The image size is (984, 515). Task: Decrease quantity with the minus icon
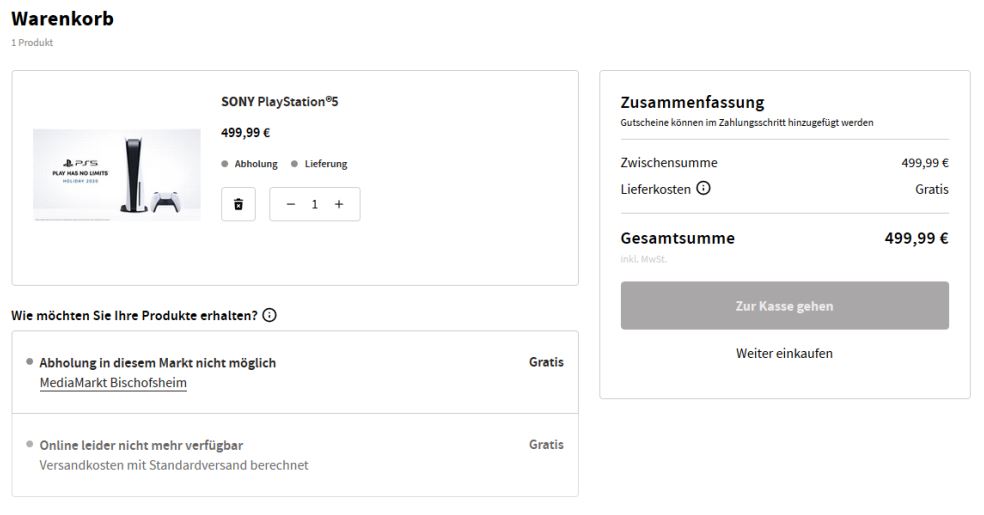[x=291, y=204]
